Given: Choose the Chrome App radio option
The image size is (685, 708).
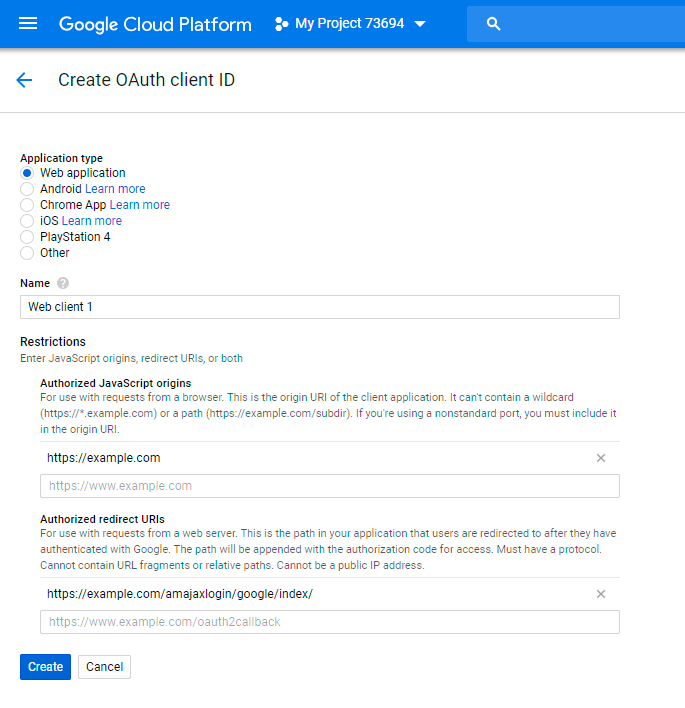Looking at the screenshot, I should coord(27,205).
